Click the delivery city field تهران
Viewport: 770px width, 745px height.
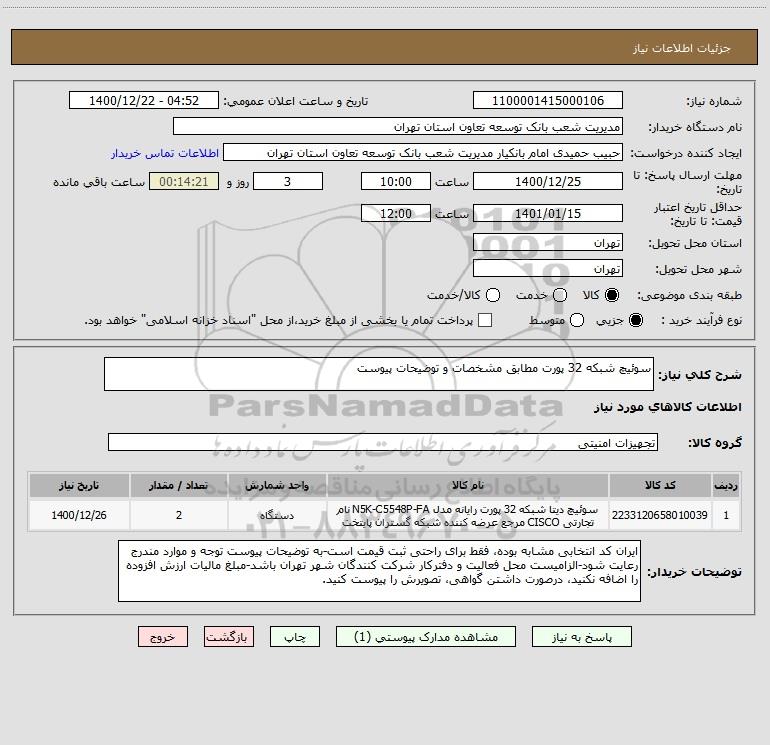(548, 269)
